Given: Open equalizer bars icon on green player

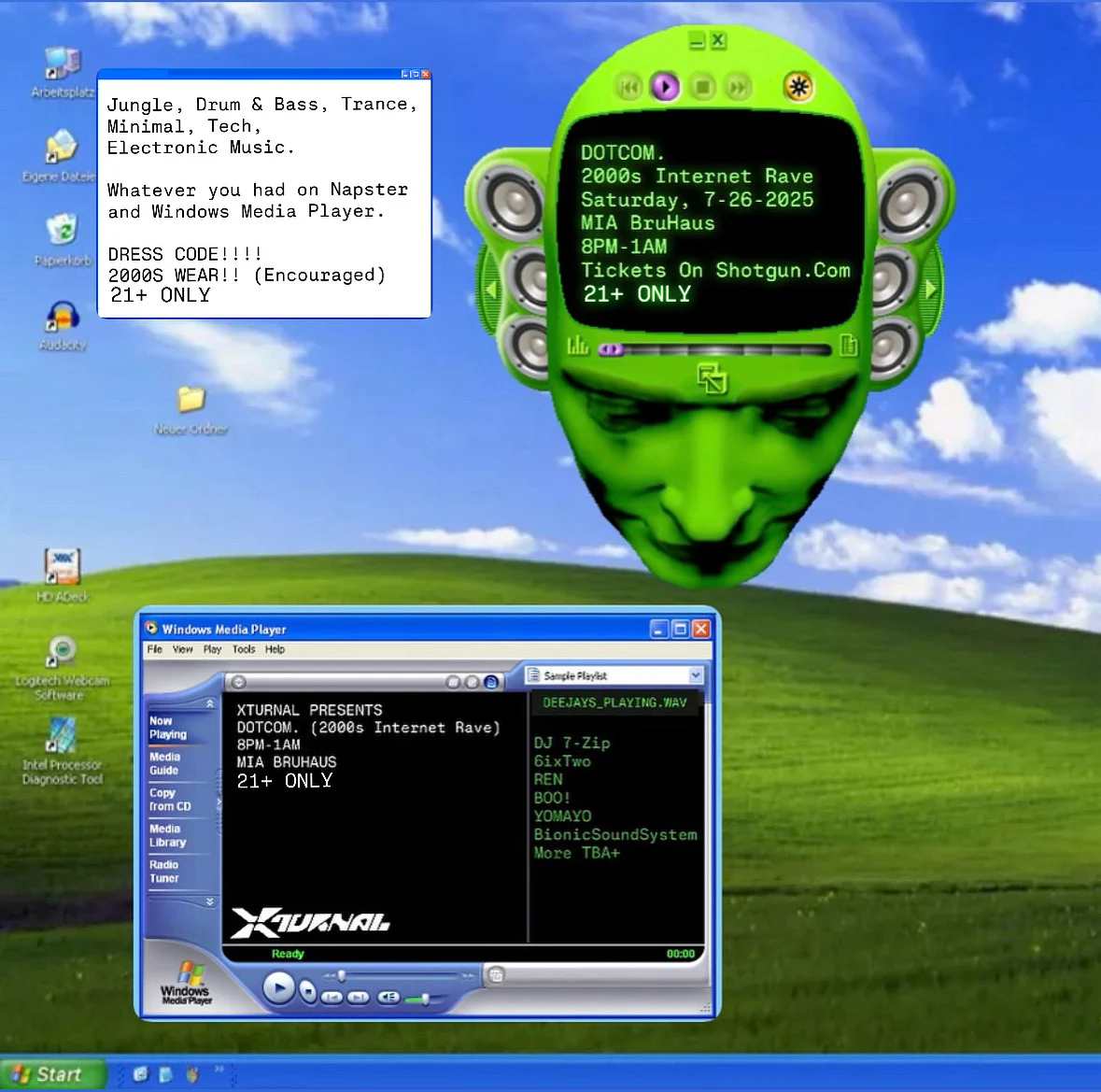Looking at the screenshot, I should [x=578, y=345].
